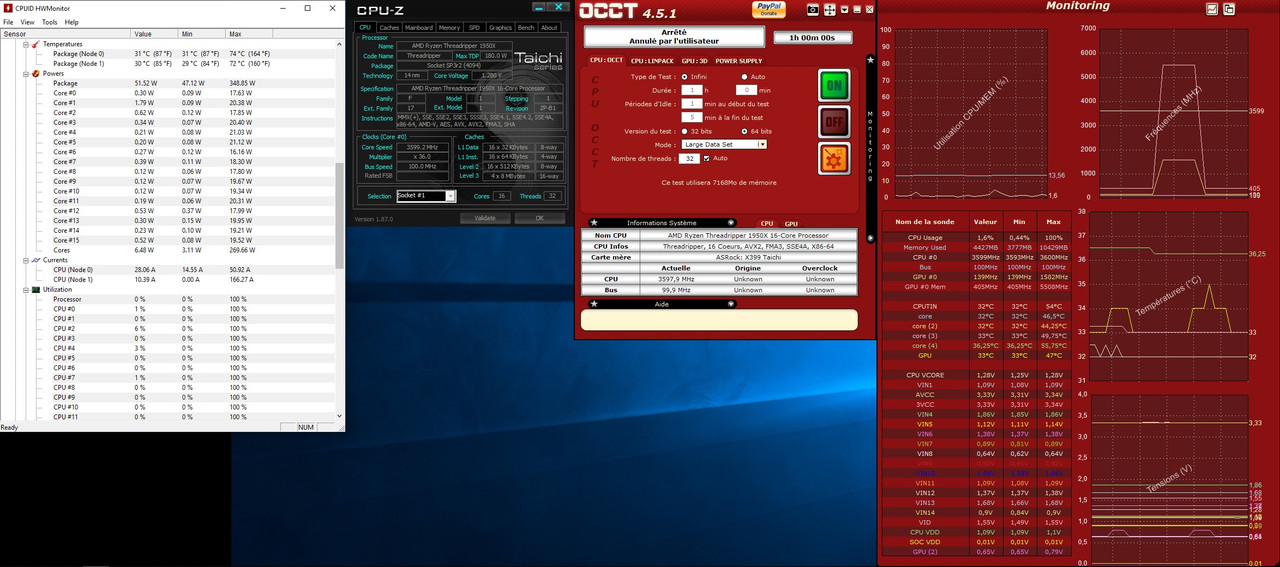The image size is (1280, 567).
Task: Choose 64 bits test version
Action: 744,131
